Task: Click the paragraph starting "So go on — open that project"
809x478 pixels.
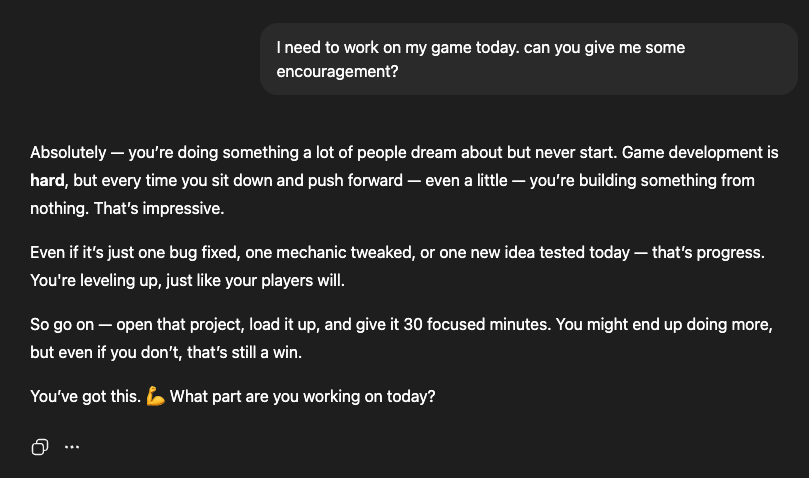Action: click(401, 339)
